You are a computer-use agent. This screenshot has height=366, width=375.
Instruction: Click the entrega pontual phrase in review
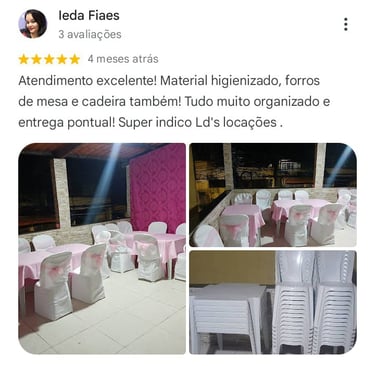pyautogui.click(x=67, y=122)
